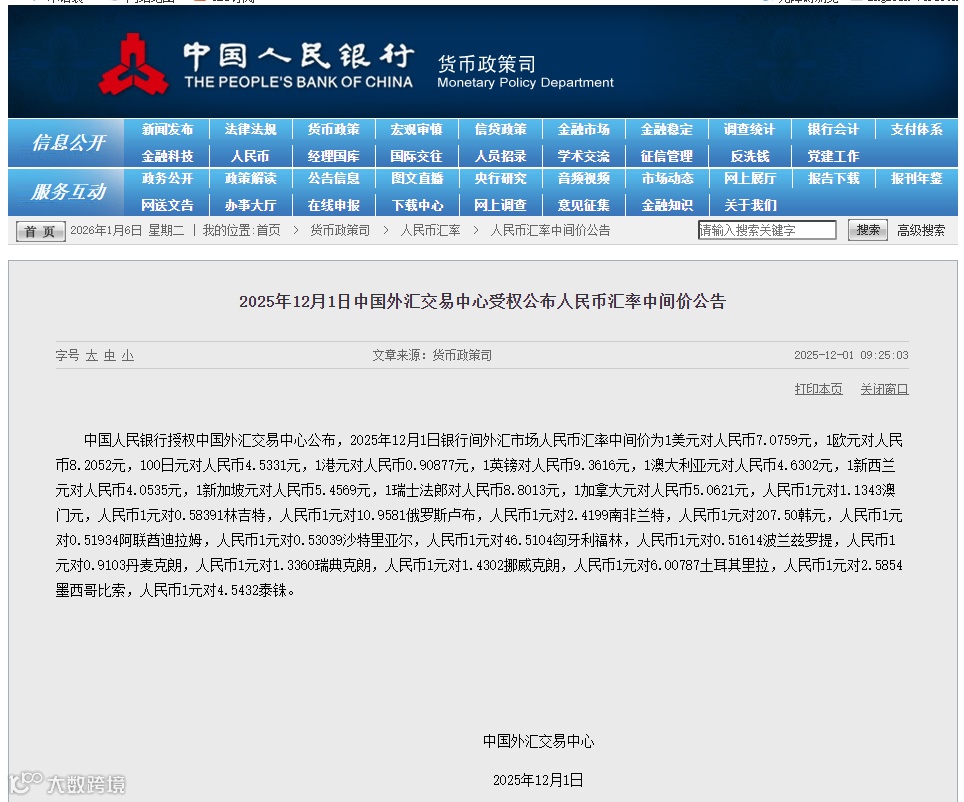Image resolution: width=964 pixels, height=802 pixels.
Task: Select 人员招录 in navigation
Action: click(500, 156)
